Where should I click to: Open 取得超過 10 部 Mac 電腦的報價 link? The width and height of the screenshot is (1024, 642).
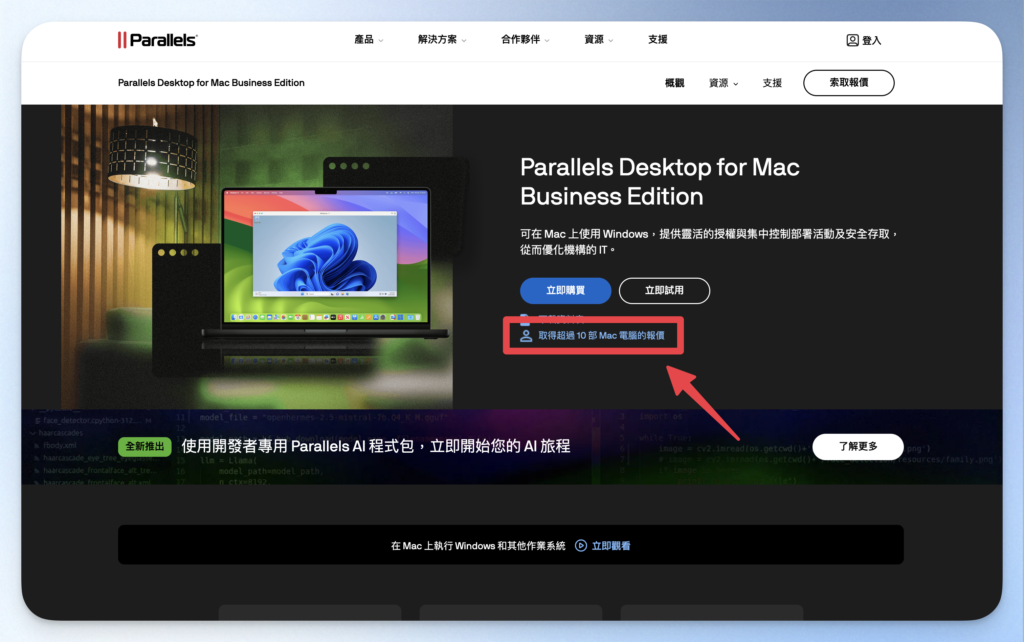601,336
